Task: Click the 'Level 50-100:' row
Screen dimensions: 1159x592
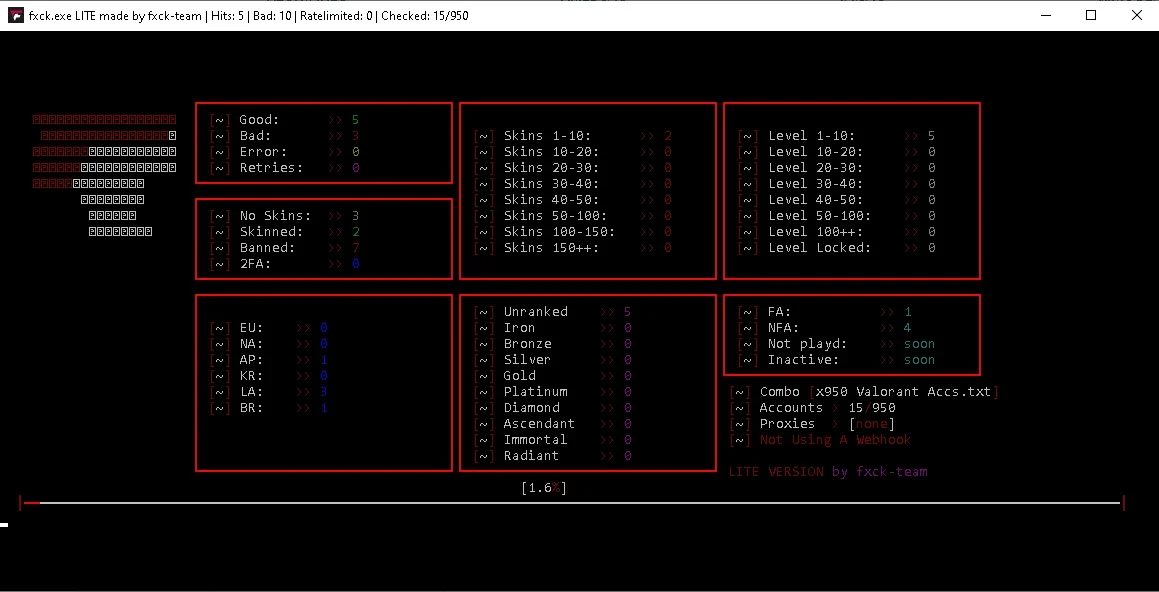Action: [837, 216]
